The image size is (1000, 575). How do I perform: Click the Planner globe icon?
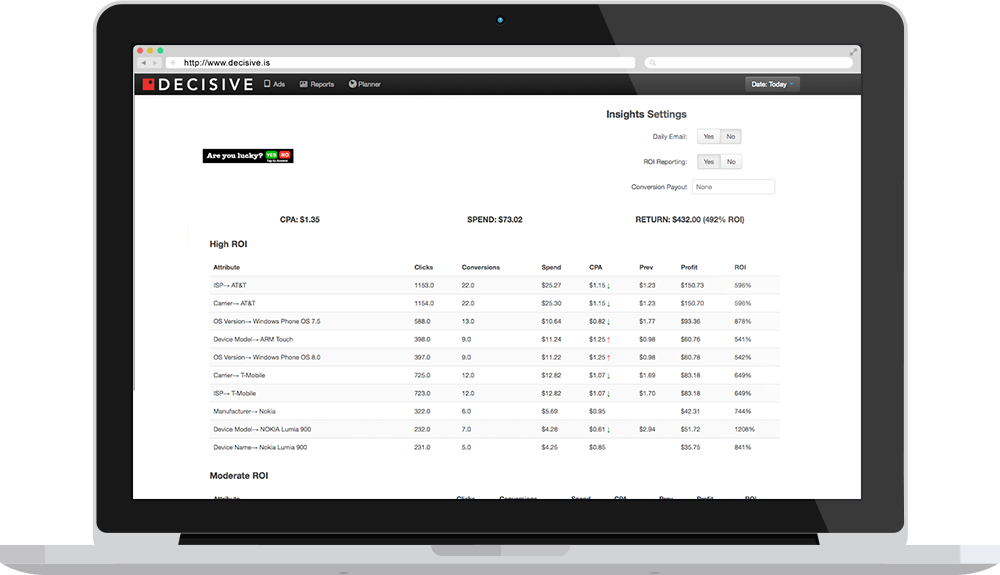point(353,85)
